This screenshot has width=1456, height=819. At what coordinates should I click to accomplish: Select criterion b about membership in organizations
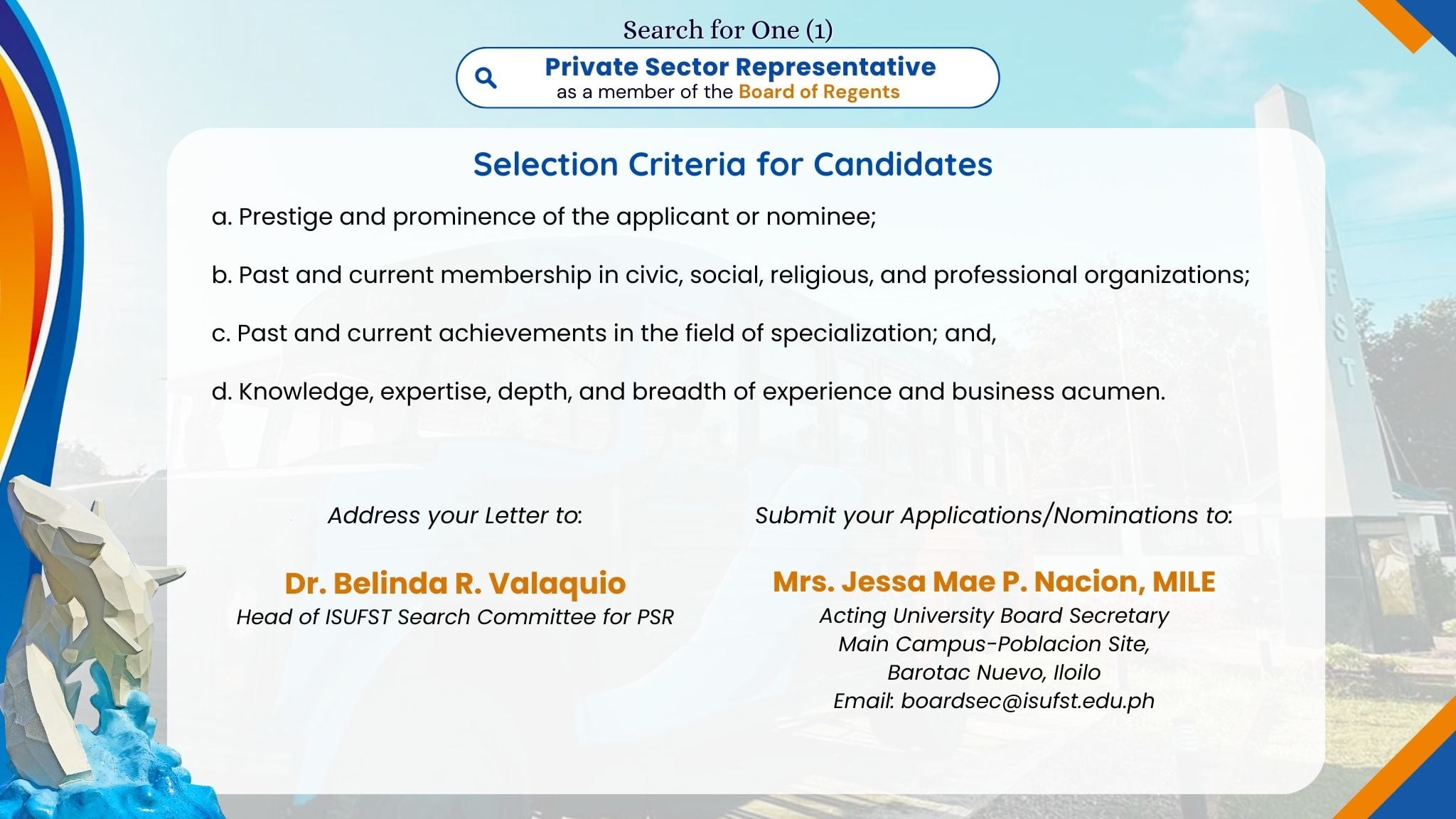(x=730, y=275)
